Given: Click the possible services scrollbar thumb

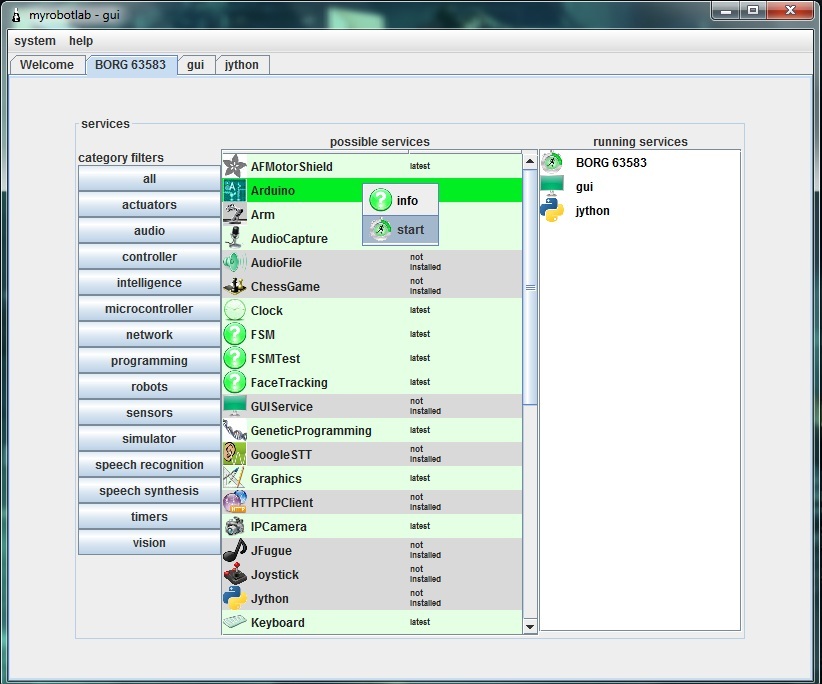Looking at the screenshot, I should pyautogui.click(x=530, y=287).
